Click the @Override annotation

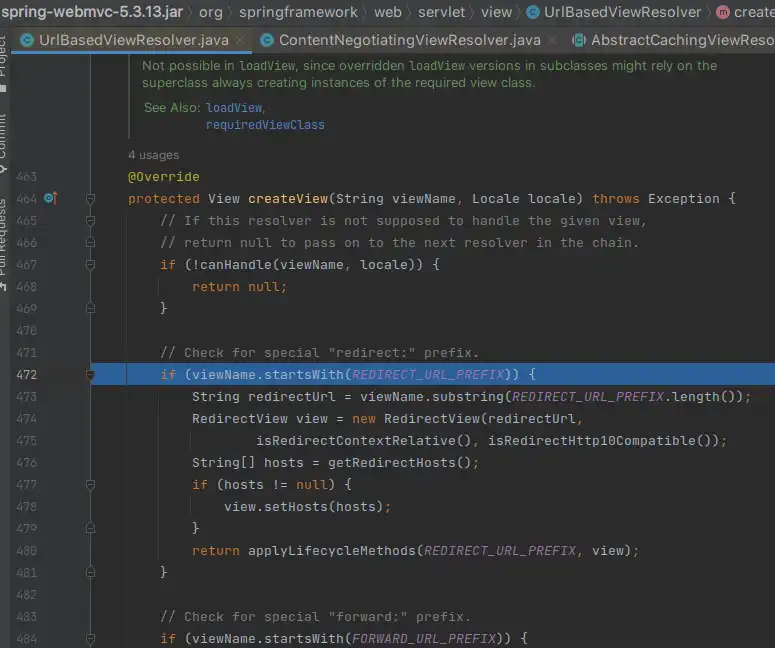[164, 177]
